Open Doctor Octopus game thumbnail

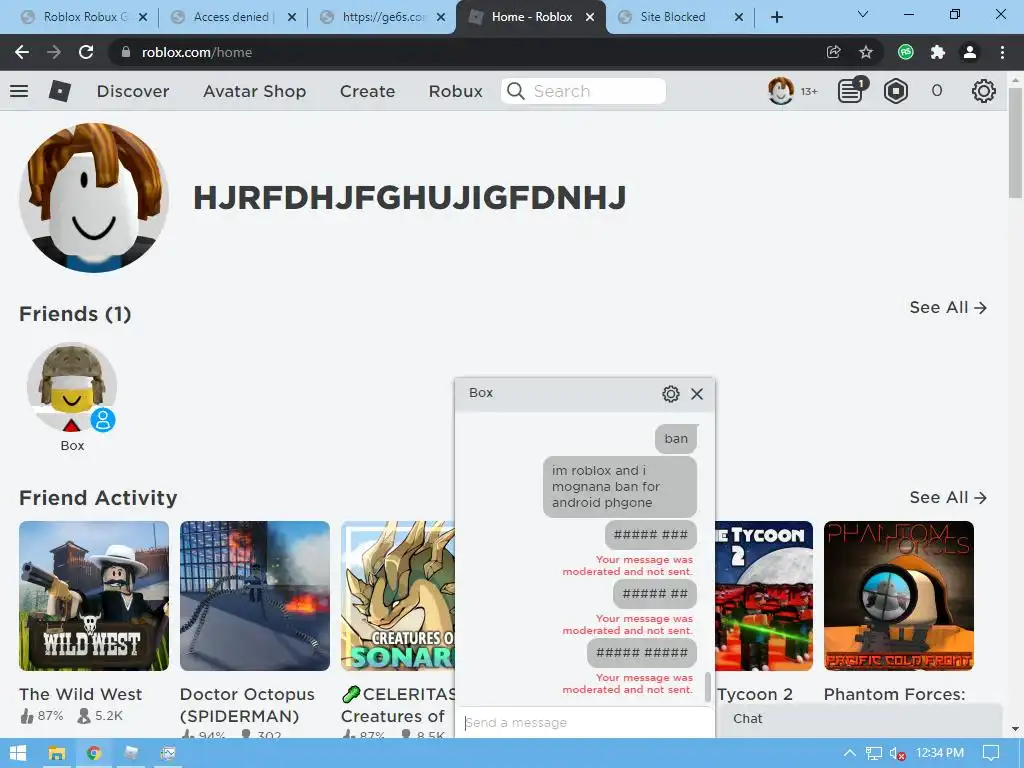[255, 596]
